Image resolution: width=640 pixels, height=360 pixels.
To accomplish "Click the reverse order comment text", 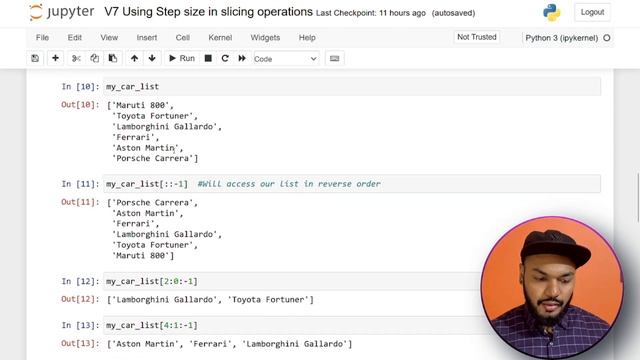I will pyautogui.click(x=289, y=184).
